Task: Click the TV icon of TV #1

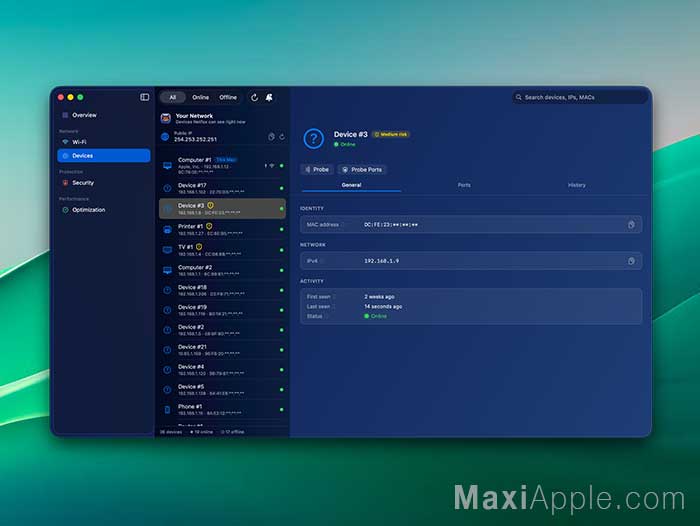Action: 167,250
